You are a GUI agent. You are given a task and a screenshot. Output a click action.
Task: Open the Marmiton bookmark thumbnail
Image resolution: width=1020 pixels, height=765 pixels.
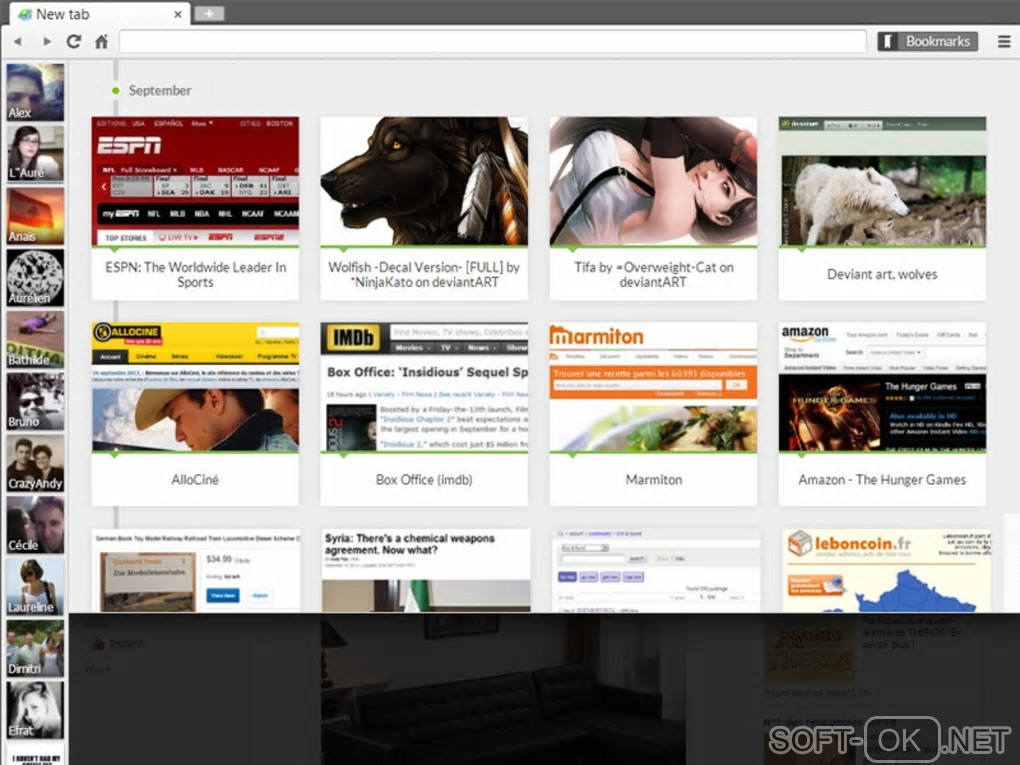coord(653,387)
